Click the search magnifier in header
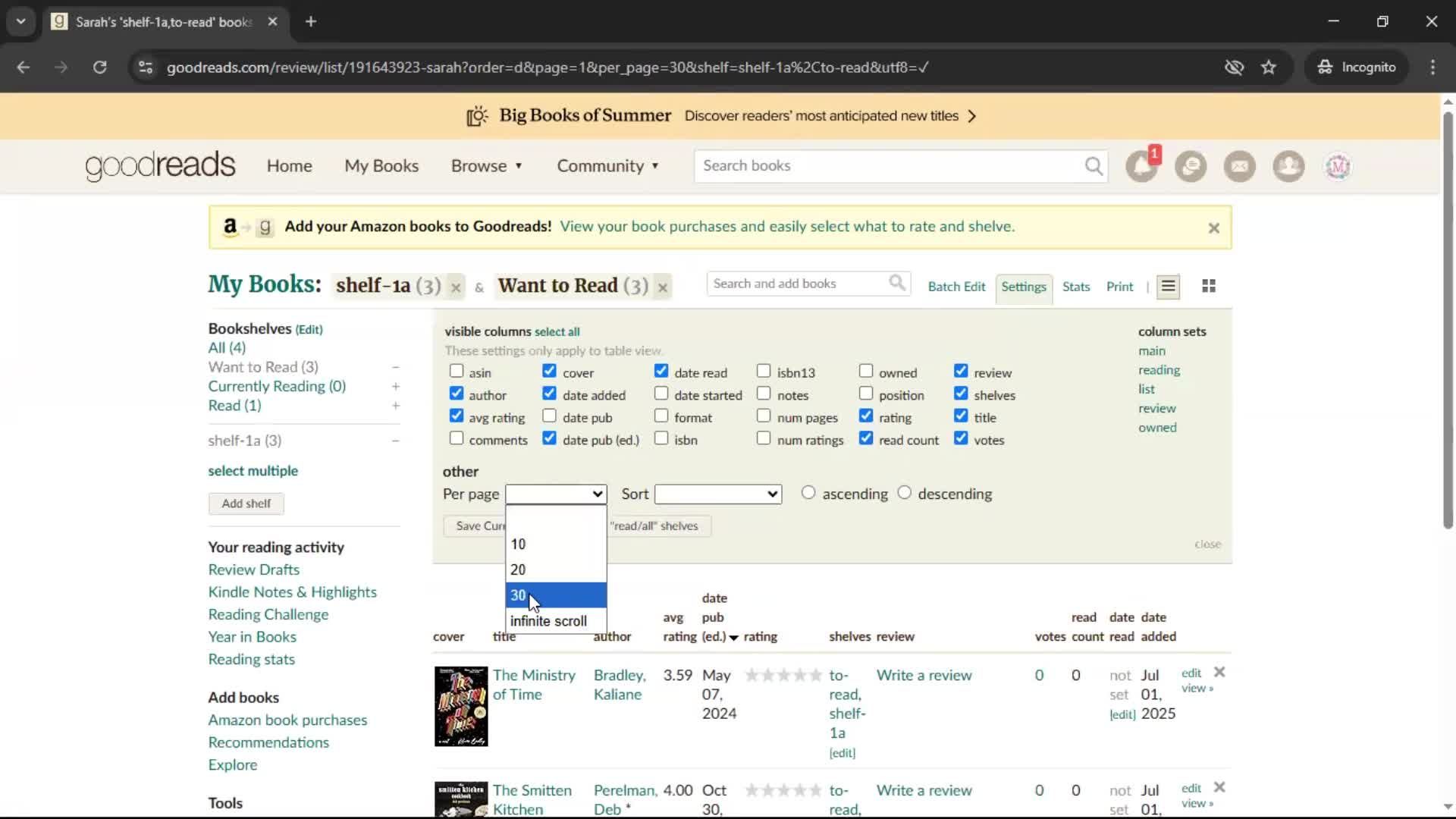Image resolution: width=1456 pixels, height=819 pixels. 1094,166
